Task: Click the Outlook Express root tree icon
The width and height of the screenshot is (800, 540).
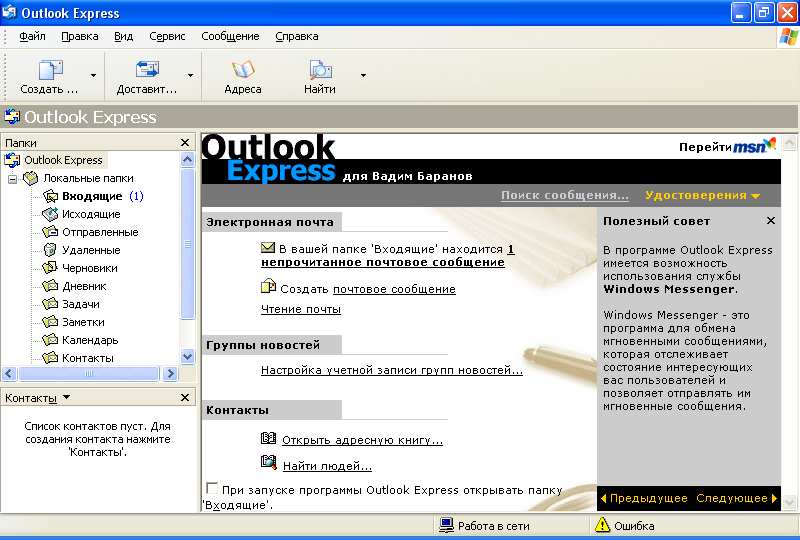Action: pyautogui.click(x=12, y=160)
